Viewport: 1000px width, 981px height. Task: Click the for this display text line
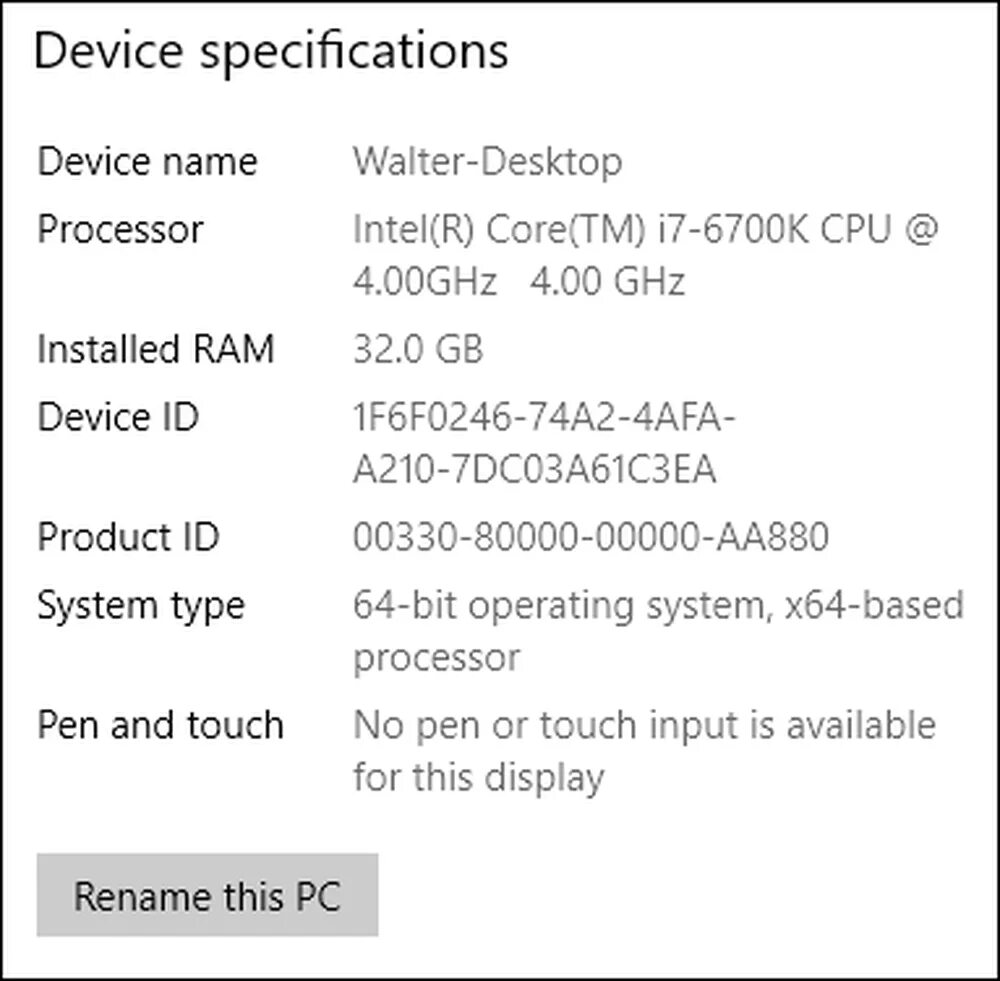click(x=478, y=778)
